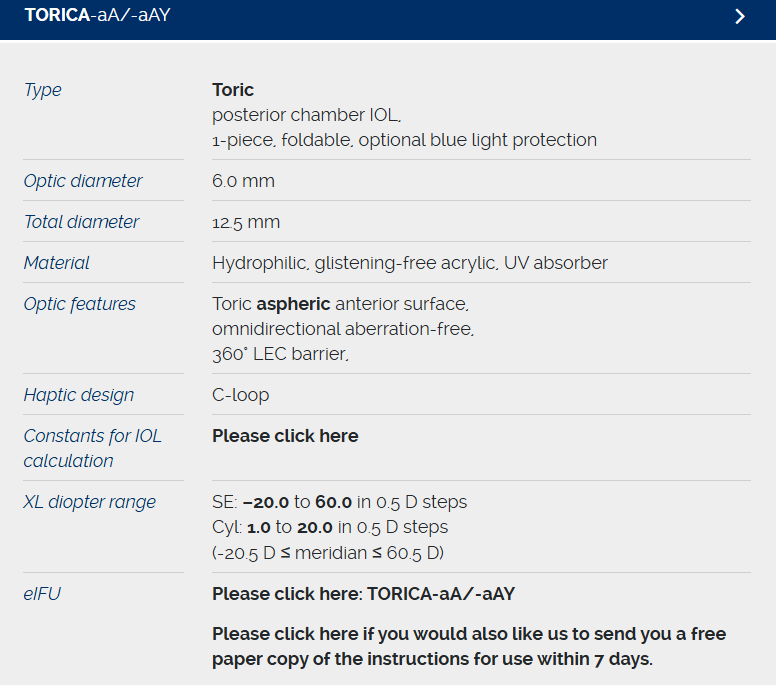Click '(-20.5 D ≤ meridian ≤ 60.5 D)' text
The height and width of the screenshot is (685, 776).
pyautogui.click(x=328, y=552)
